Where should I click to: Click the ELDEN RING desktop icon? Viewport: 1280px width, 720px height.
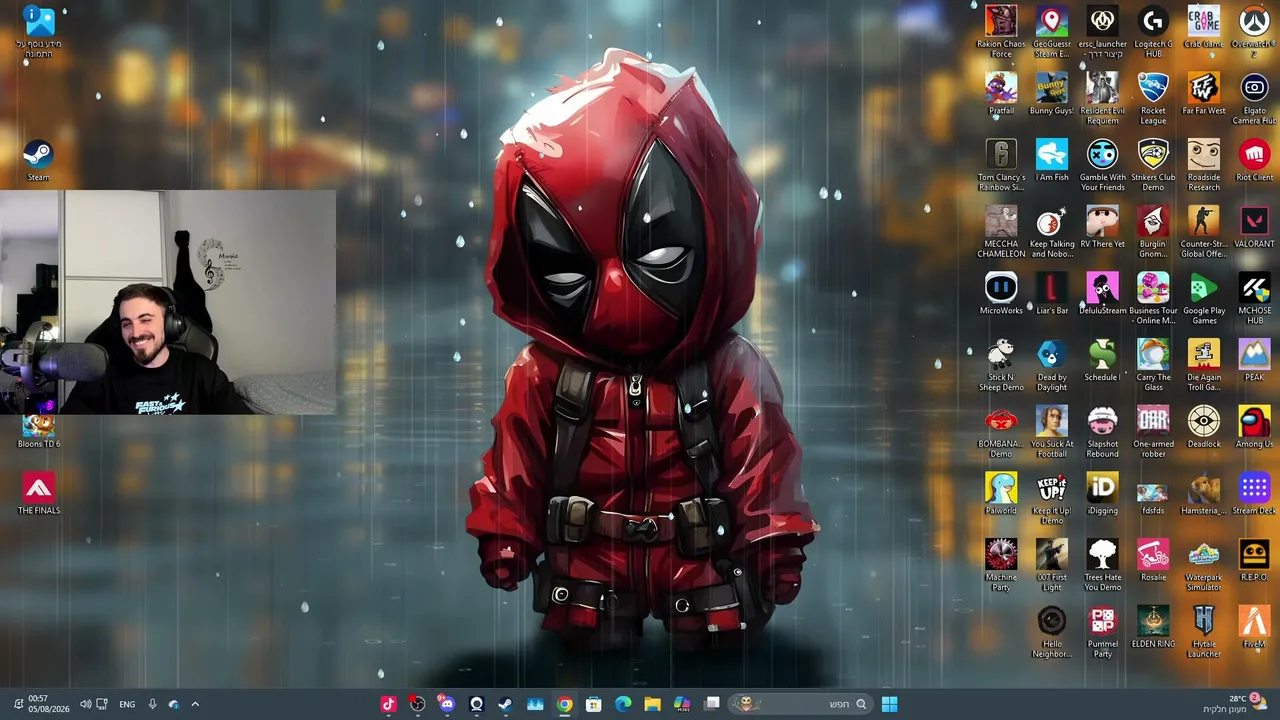coord(1153,627)
